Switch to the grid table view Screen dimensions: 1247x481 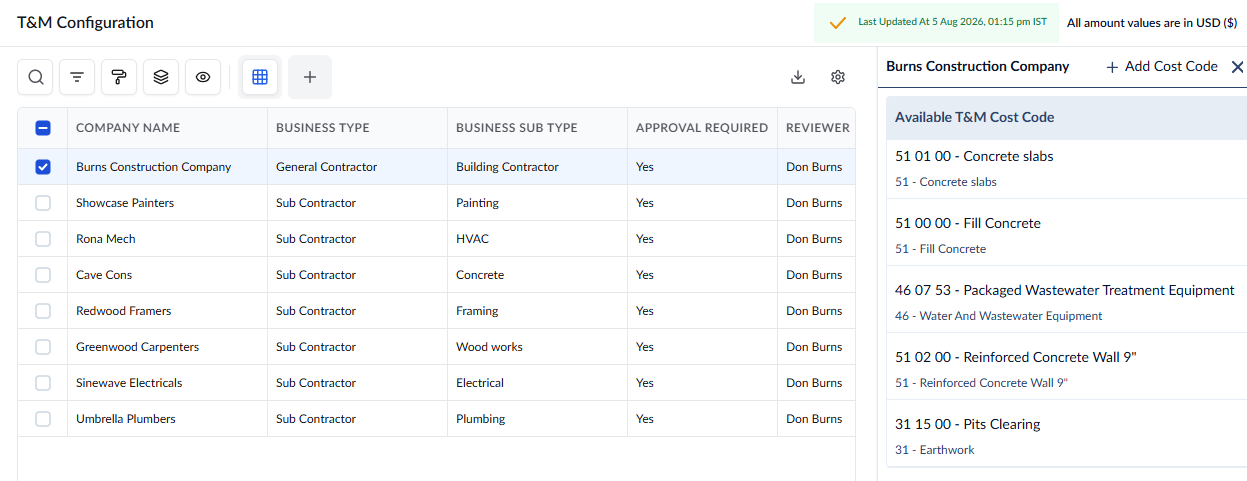click(x=260, y=77)
